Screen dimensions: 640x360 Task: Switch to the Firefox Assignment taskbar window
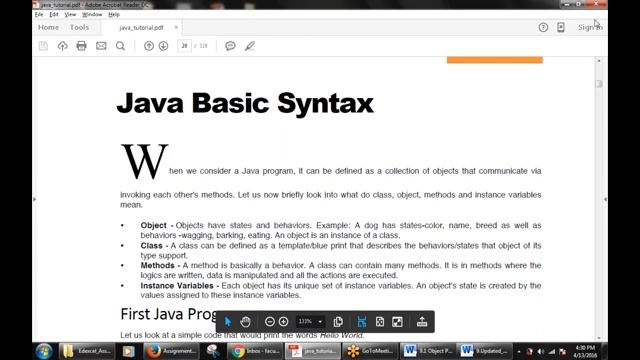(171, 351)
